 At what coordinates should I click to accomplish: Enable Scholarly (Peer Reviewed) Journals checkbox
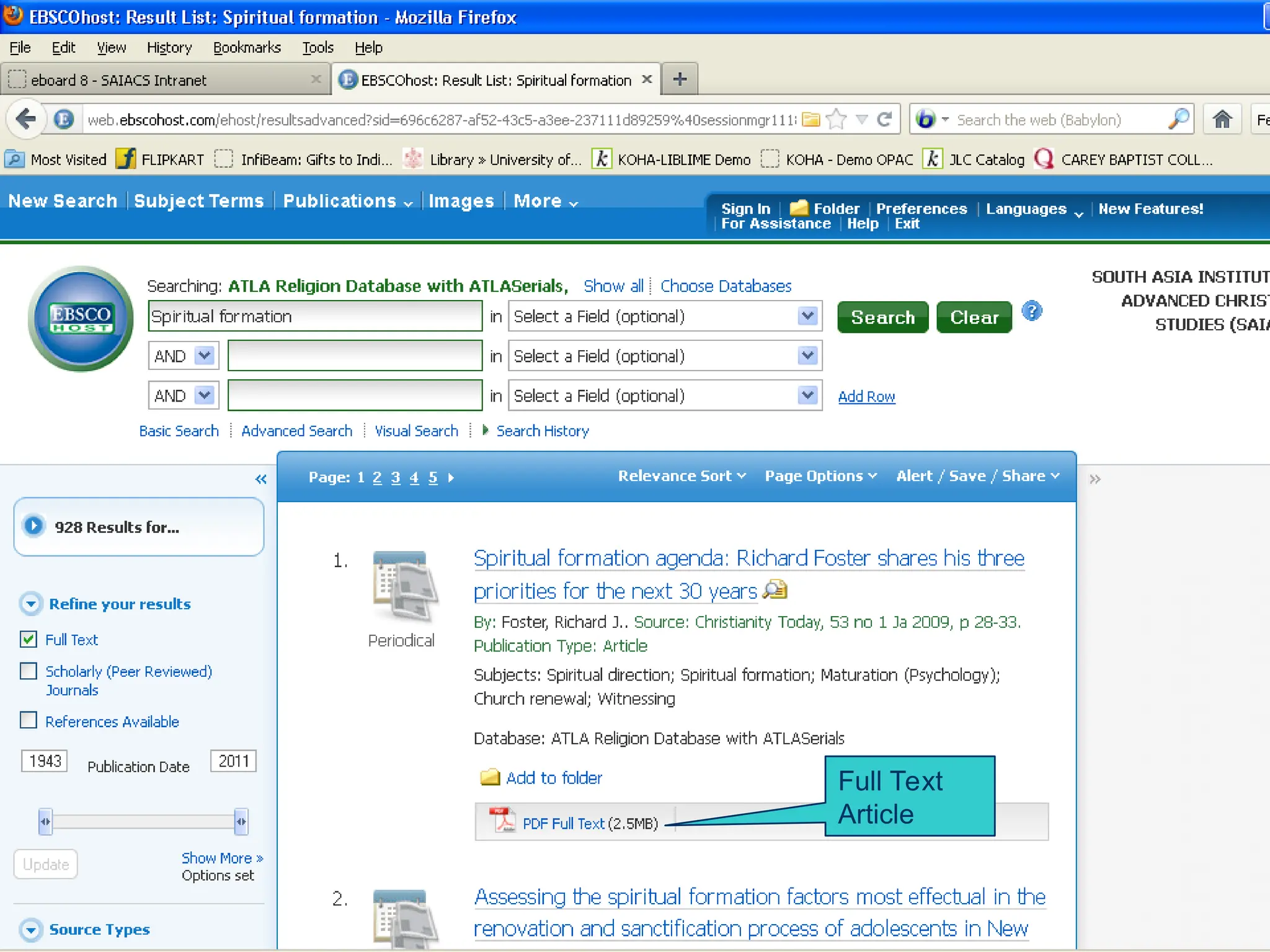point(29,671)
